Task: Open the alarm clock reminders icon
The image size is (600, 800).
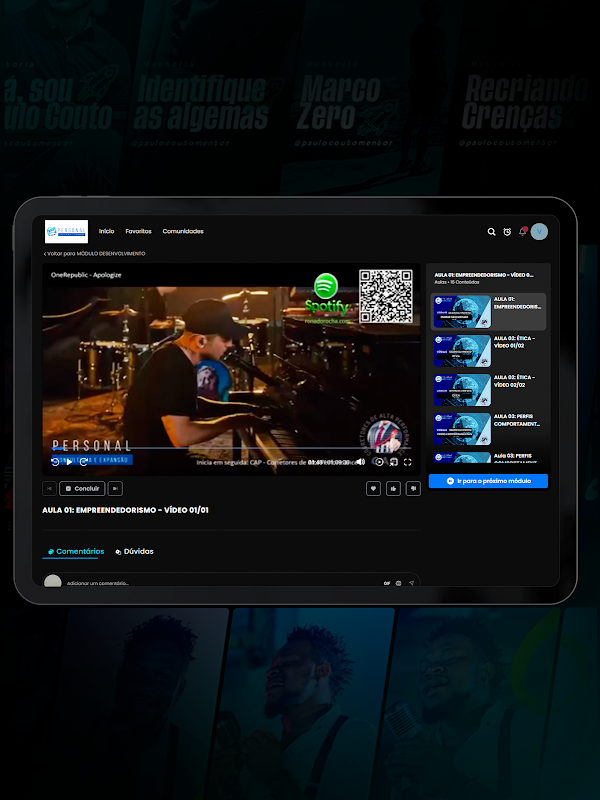Action: tap(507, 232)
